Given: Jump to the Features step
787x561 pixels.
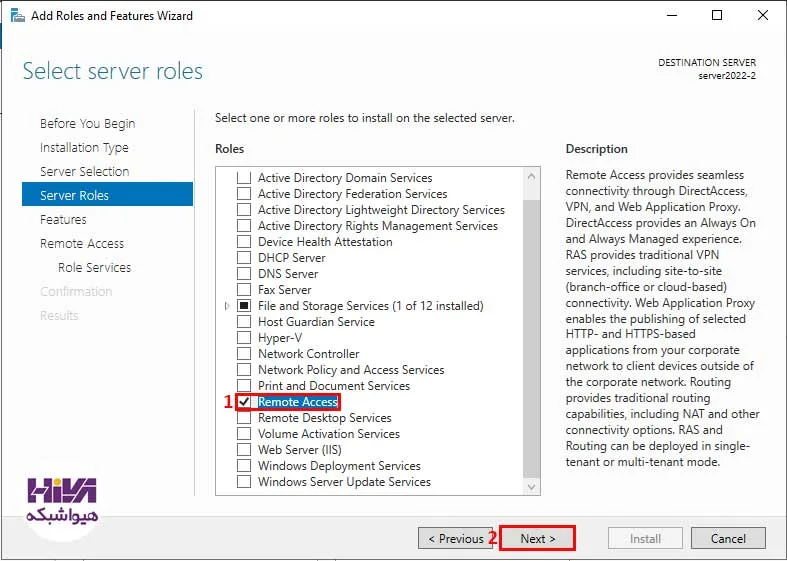Looking at the screenshot, I should pos(63,219).
